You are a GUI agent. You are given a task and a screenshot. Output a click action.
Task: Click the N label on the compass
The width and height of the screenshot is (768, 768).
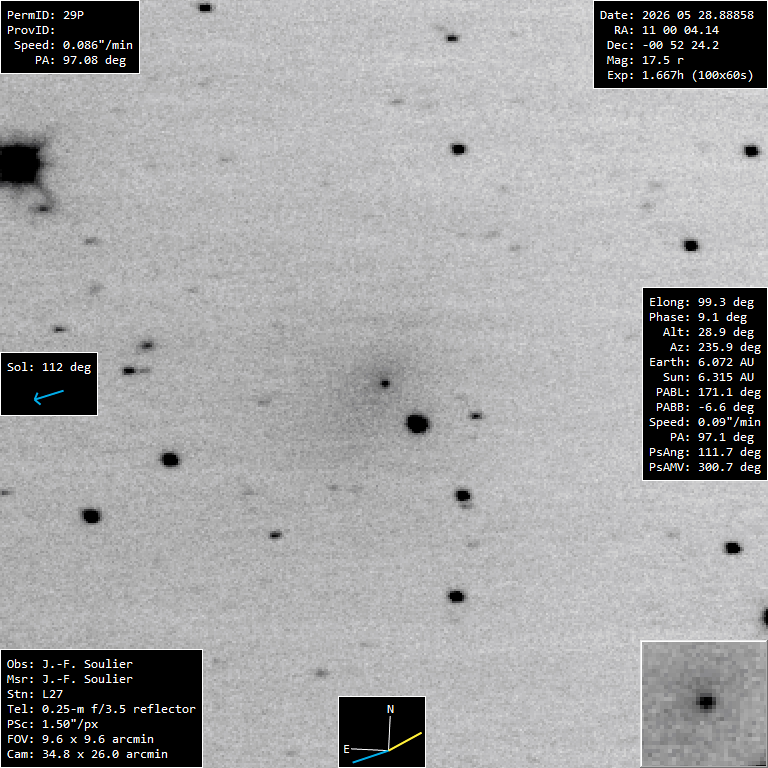(390, 709)
